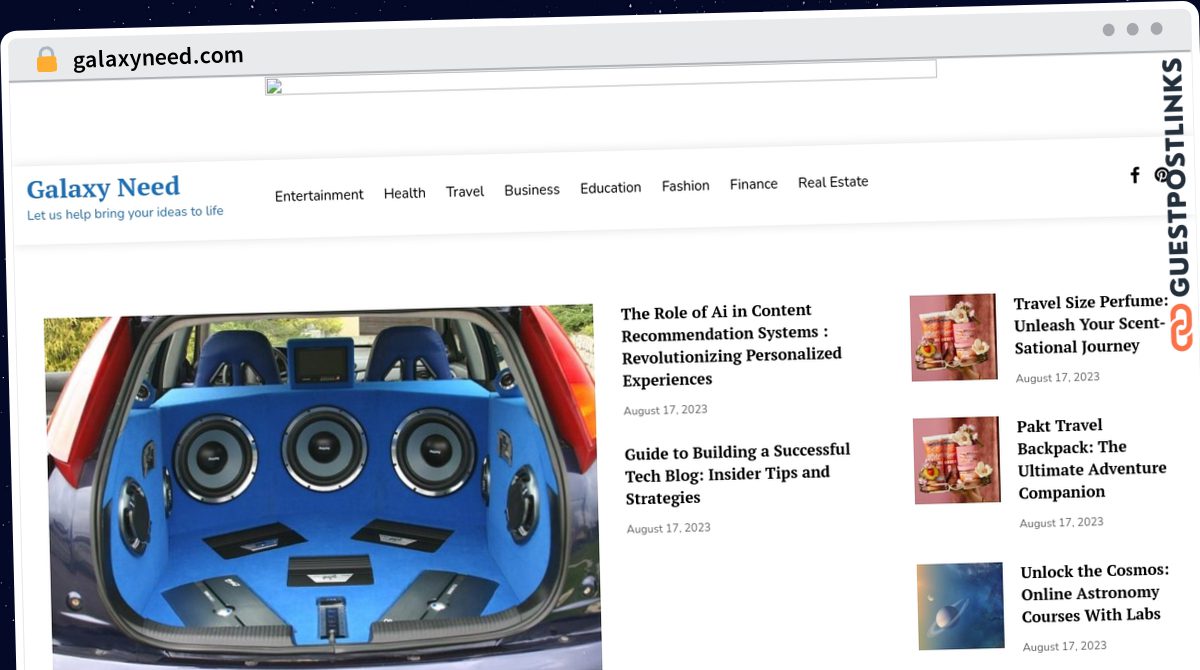Select Fashion in navigation bar
Viewport: 1200px width, 670px height.
click(686, 186)
